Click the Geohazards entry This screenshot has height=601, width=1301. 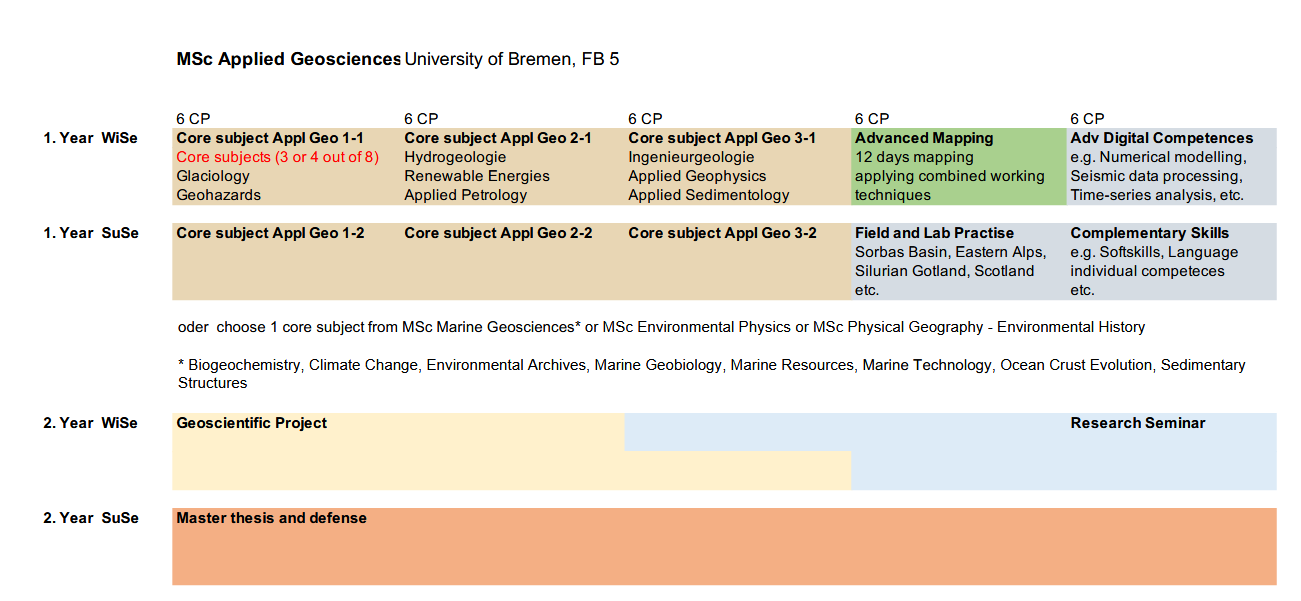point(218,195)
